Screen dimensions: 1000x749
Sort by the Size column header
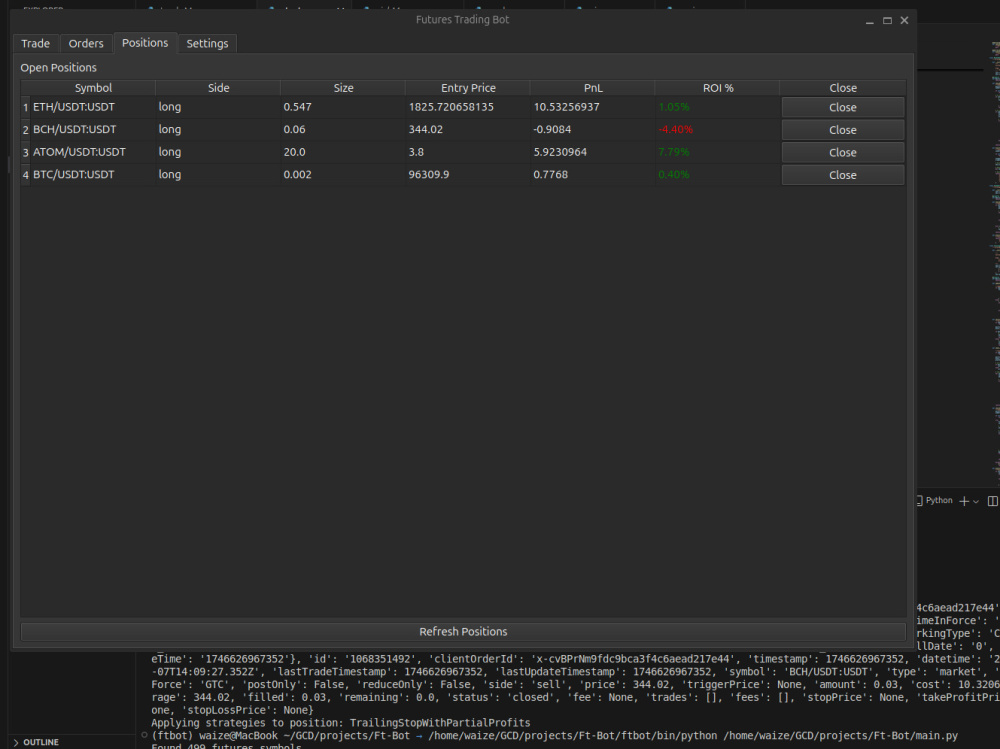click(343, 88)
